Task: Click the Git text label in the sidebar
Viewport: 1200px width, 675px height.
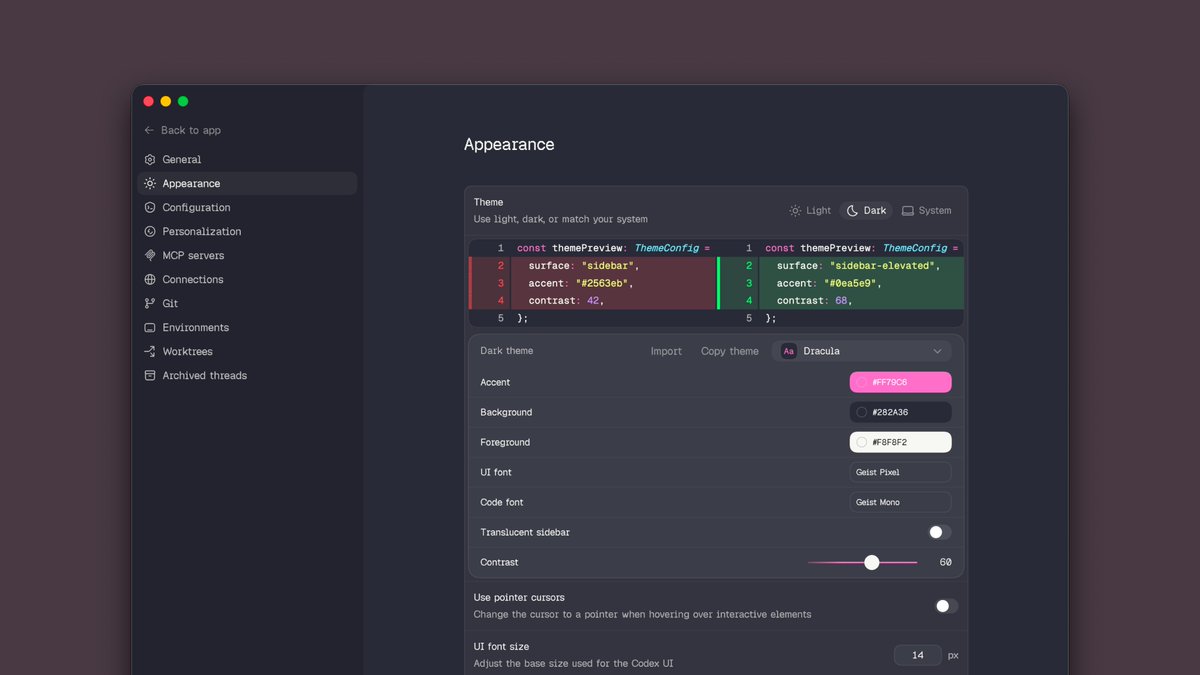Action: (170, 304)
